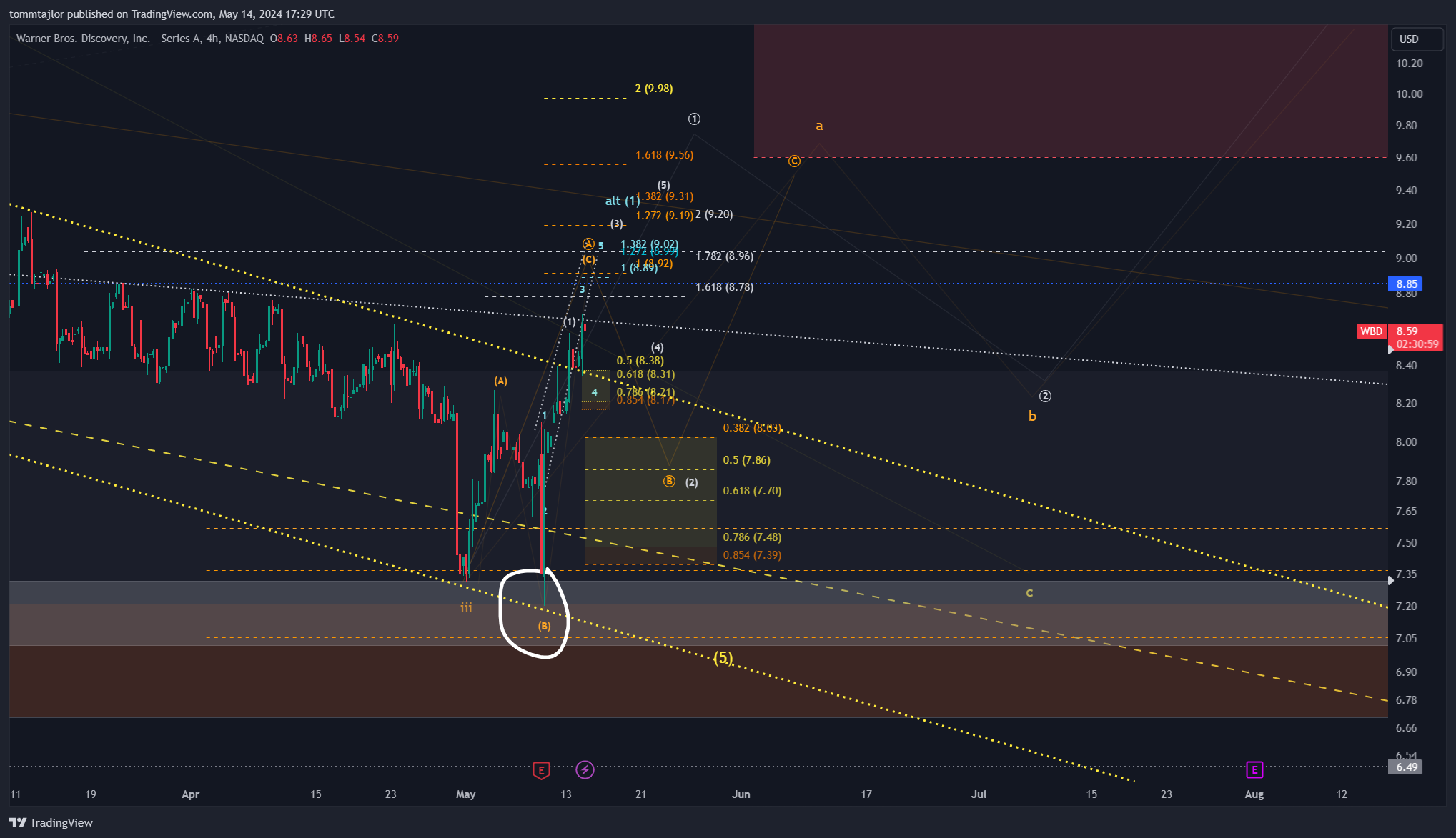Click the WBD price ticker label

coord(1371,331)
